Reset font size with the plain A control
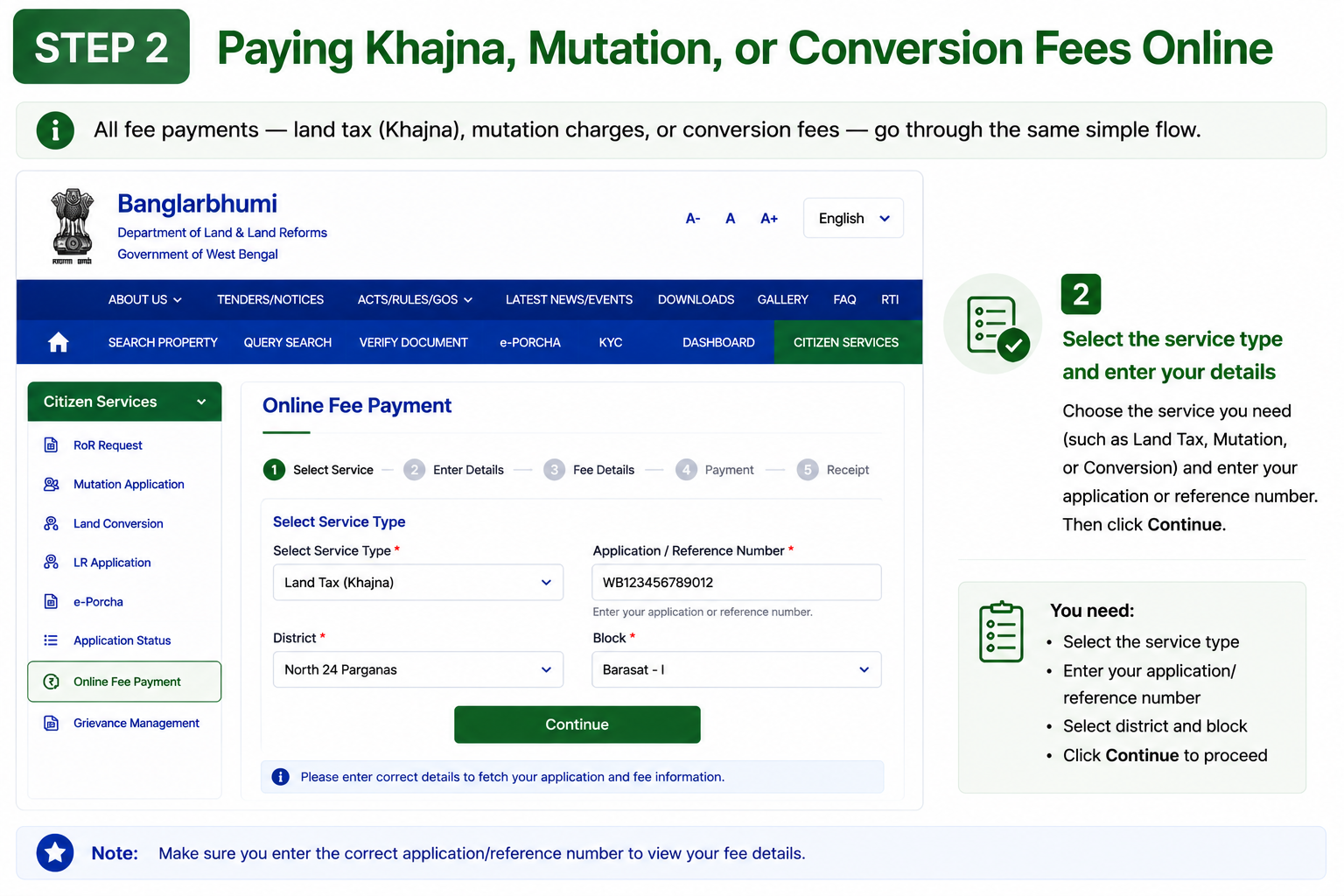1344x896 pixels. pyautogui.click(x=731, y=219)
